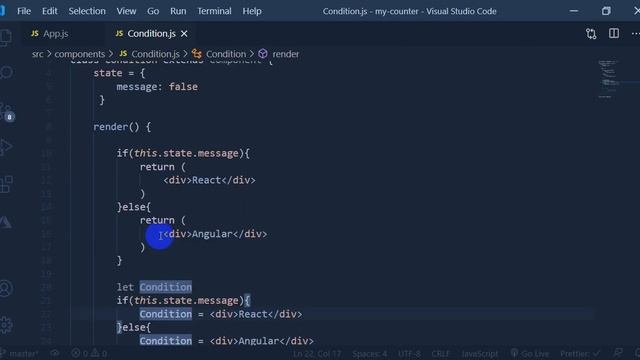This screenshot has width=640, height=360.
Task: Click highlighted Condition after 'let'
Action: click(165, 287)
